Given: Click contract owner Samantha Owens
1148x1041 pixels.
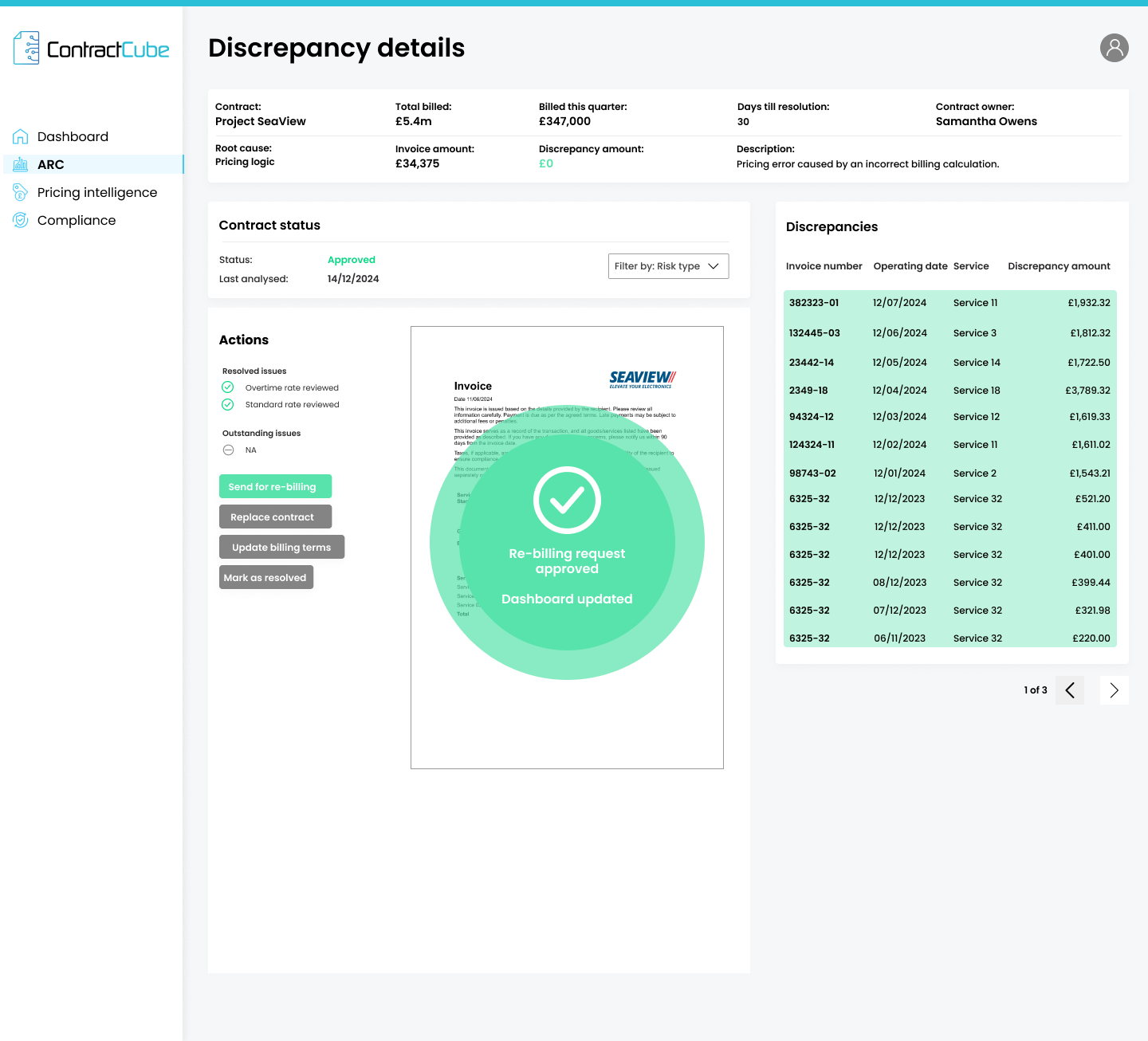Looking at the screenshot, I should pyautogui.click(x=986, y=121).
